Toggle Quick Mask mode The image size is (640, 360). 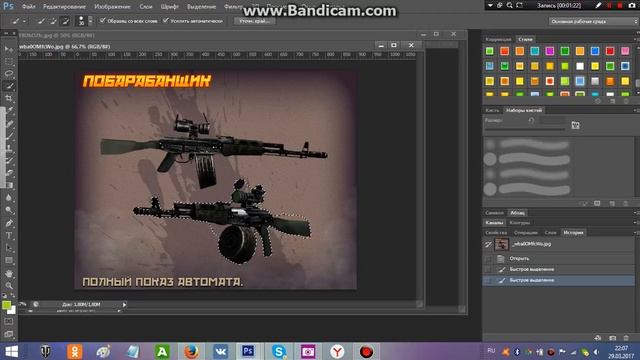(9, 322)
